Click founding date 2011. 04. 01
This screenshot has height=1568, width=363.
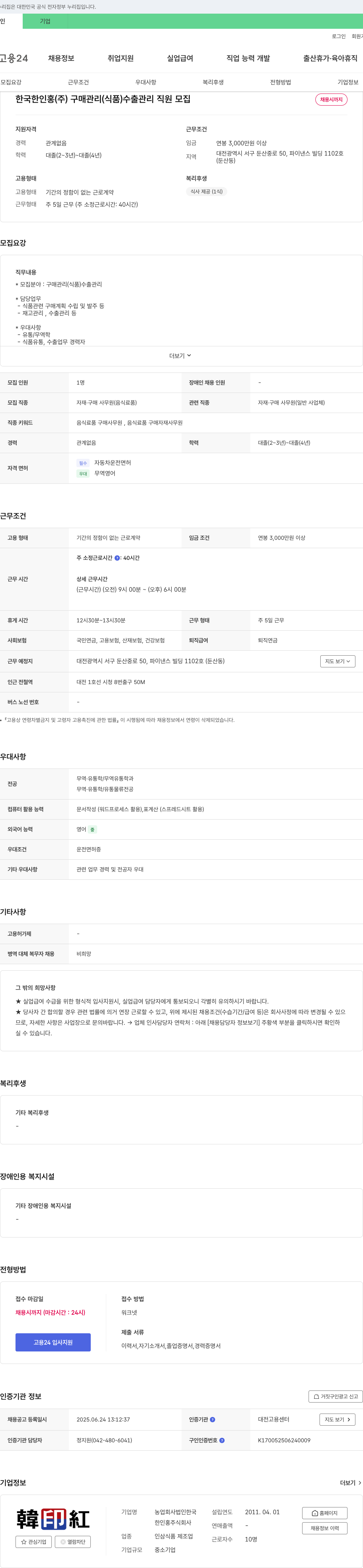coord(262,1513)
